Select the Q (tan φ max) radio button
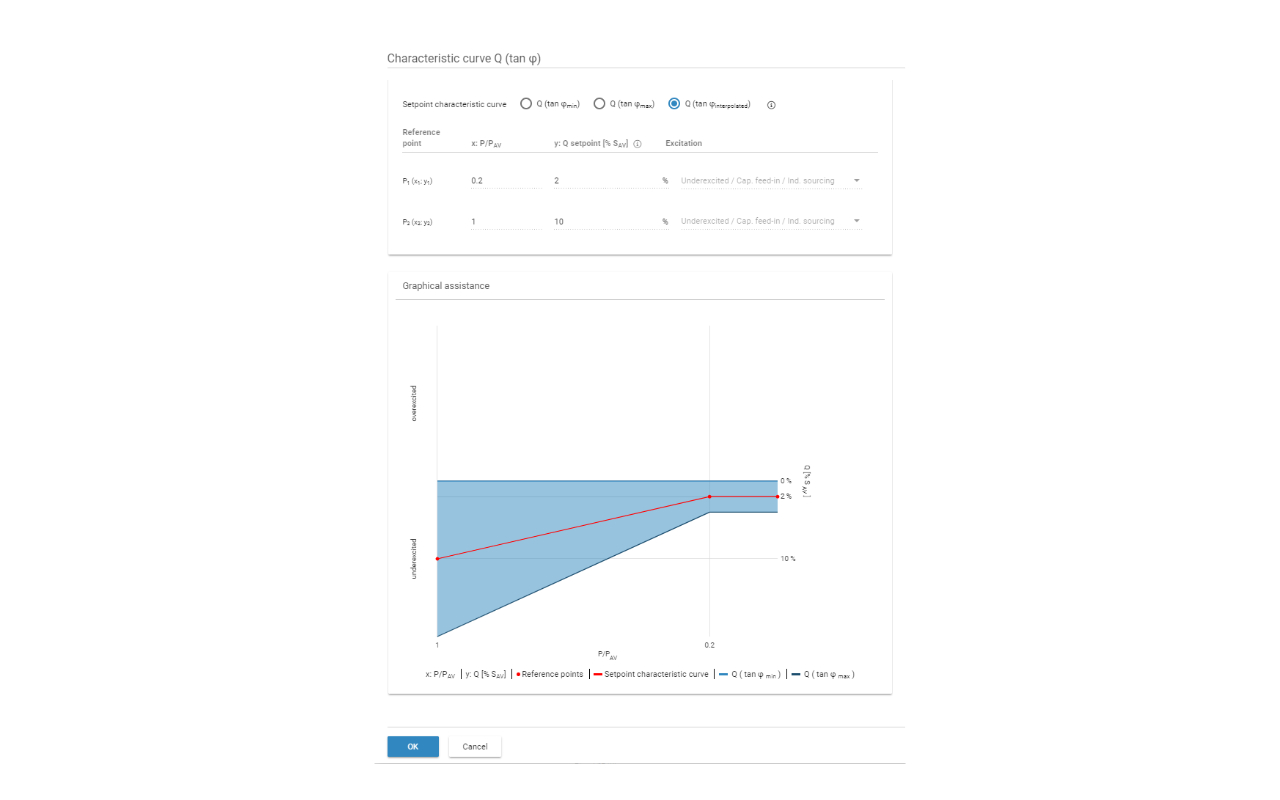This screenshot has width=1280, height=800. [600, 104]
